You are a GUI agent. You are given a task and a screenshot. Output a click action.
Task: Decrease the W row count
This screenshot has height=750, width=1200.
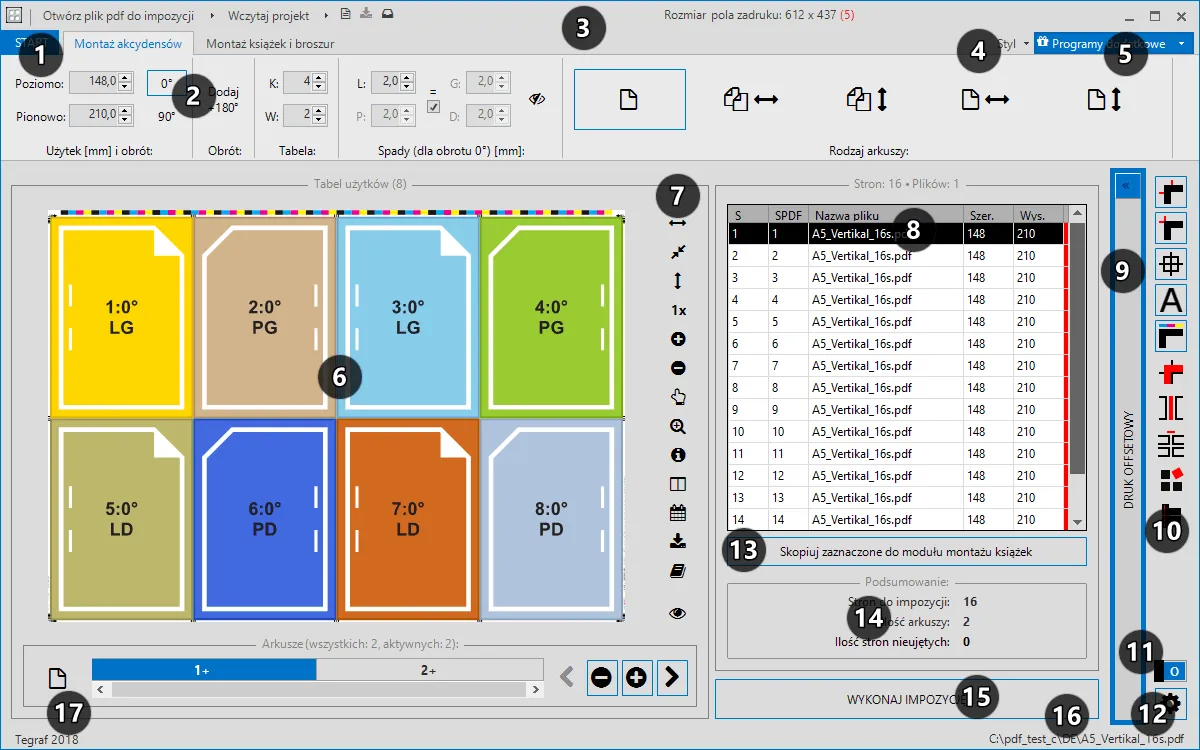pos(320,121)
